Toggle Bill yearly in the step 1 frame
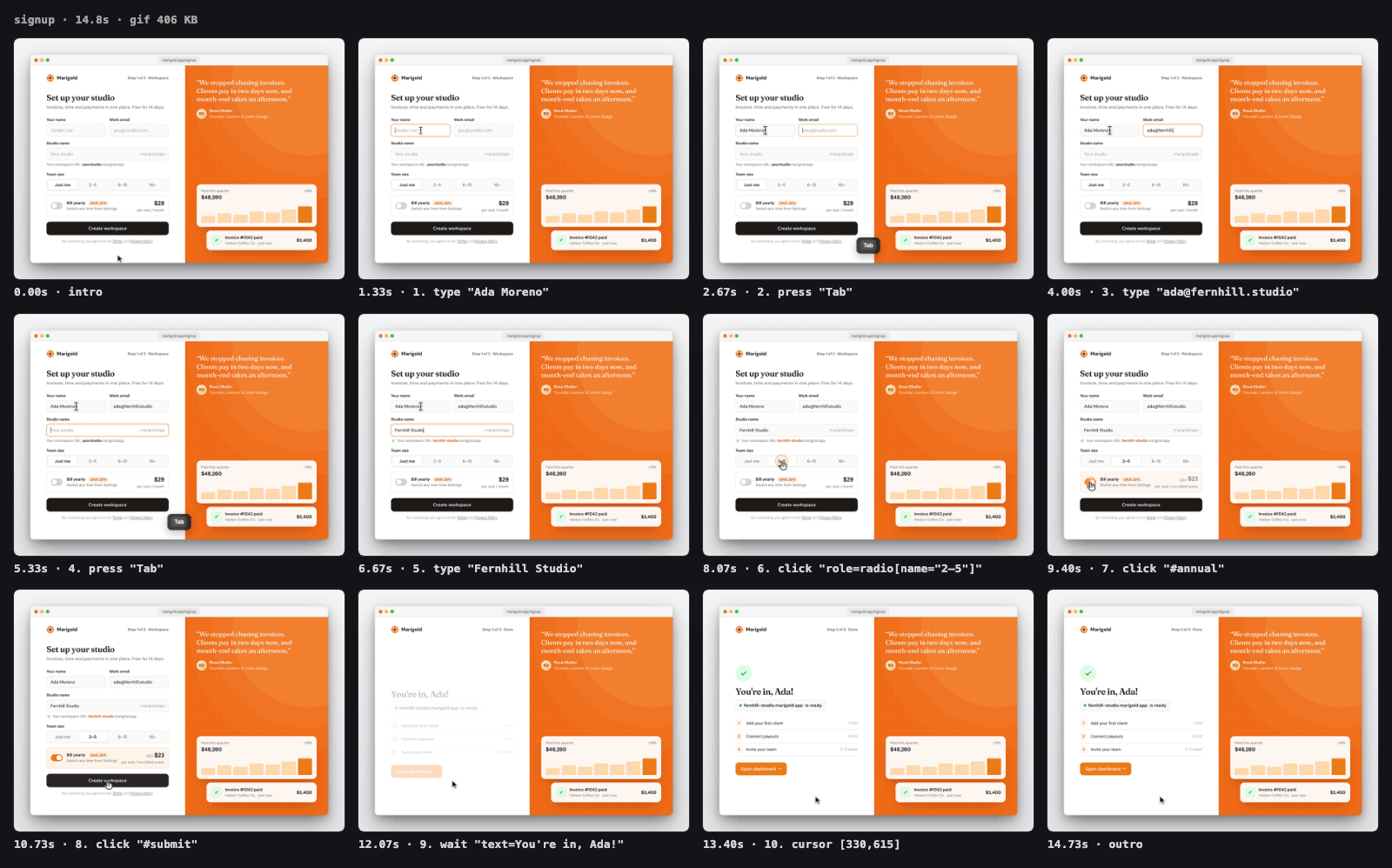This screenshot has width=1392, height=868. pos(401,206)
